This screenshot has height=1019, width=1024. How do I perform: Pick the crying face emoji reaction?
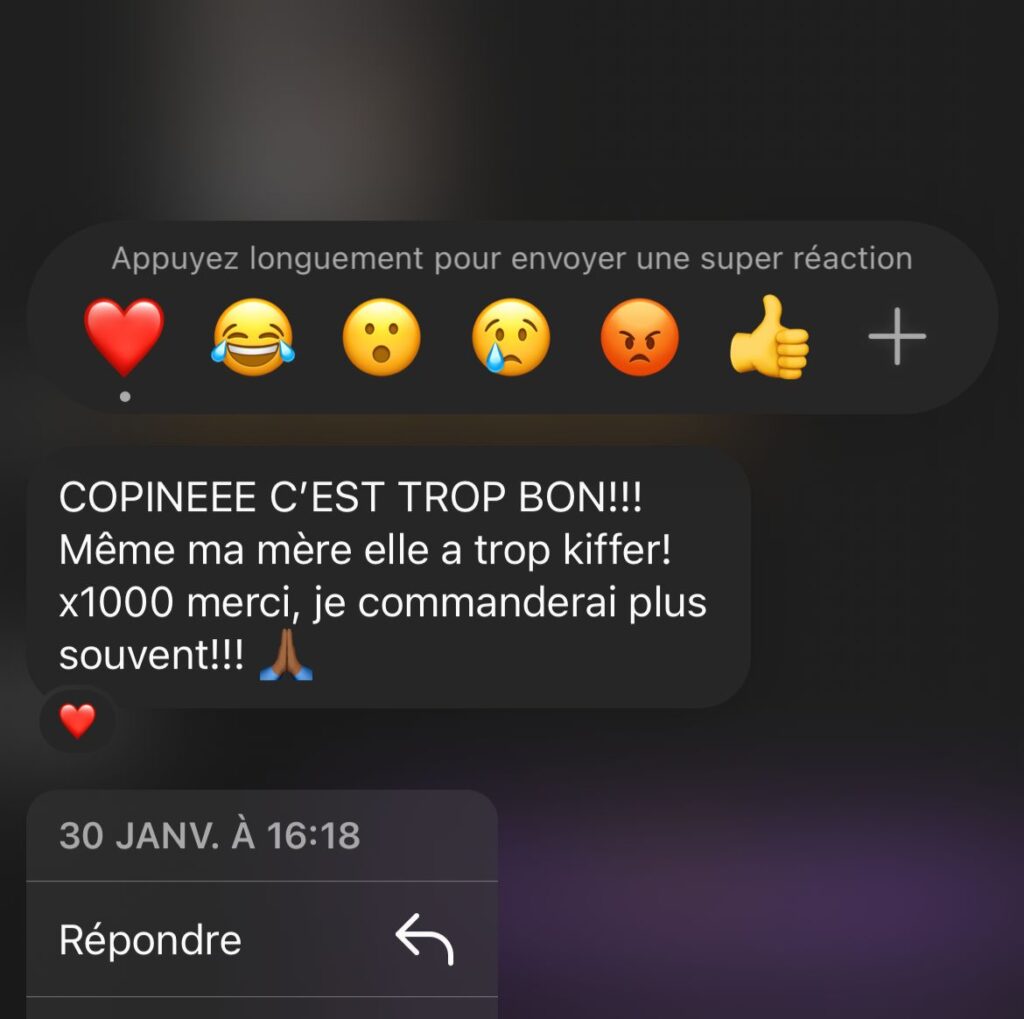pyautogui.click(x=511, y=337)
